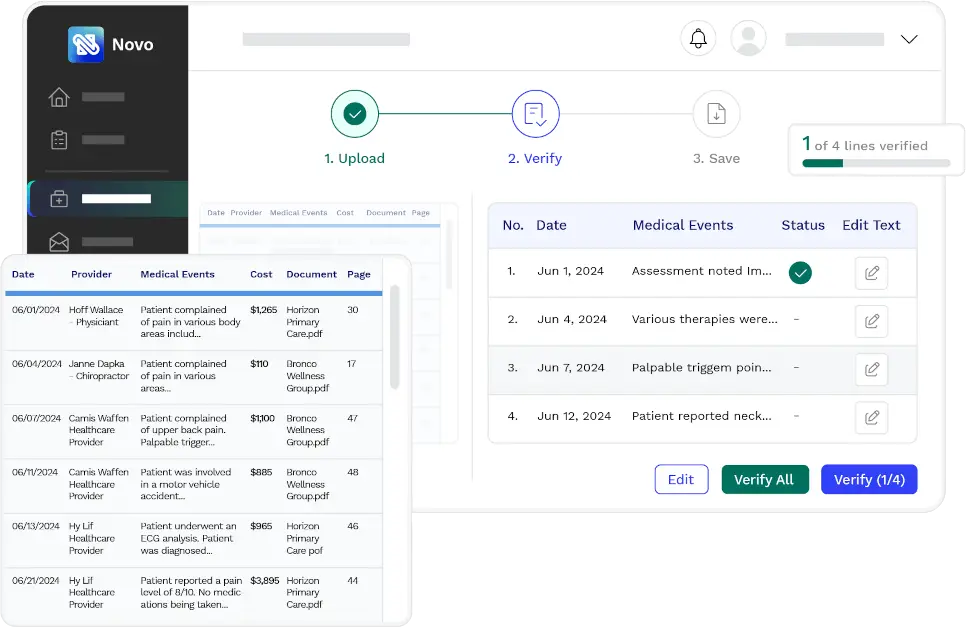966x628 pixels.
Task: Click the $1,265 cost cell
Action: (x=263, y=310)
